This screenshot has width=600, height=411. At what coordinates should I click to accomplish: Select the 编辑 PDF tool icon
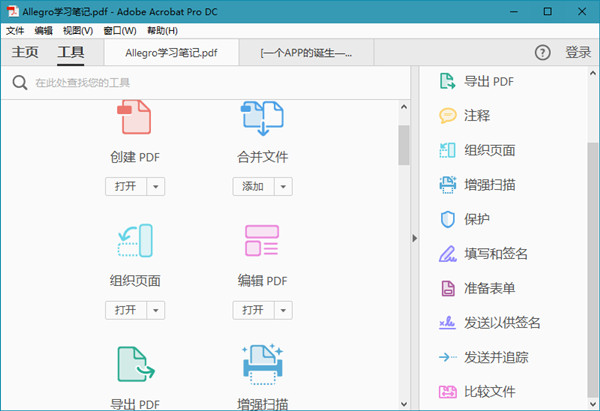coord(263,241)
